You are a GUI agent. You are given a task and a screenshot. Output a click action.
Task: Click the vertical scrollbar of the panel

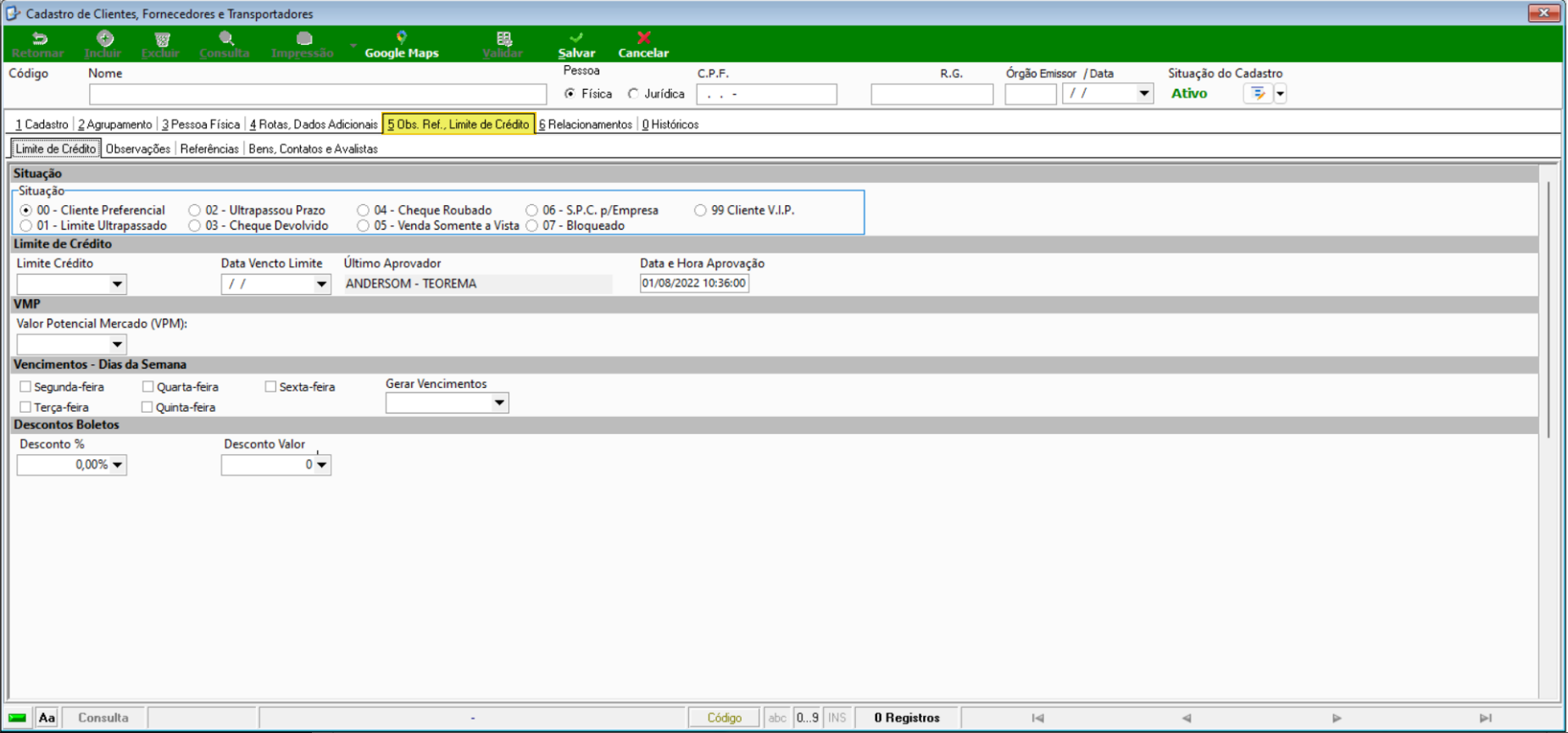tap(1549, 309)
